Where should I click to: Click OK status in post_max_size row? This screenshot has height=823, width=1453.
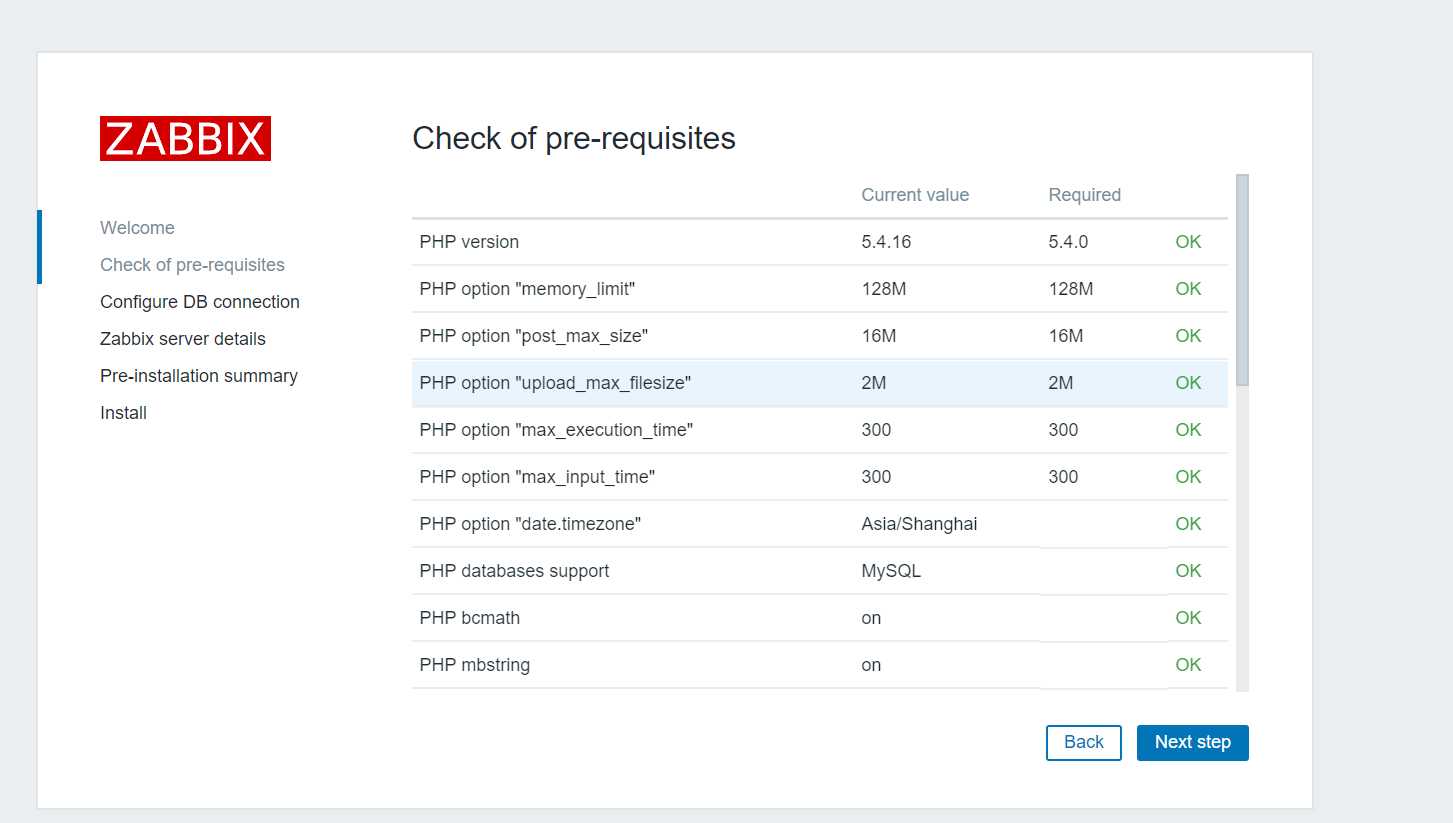point(1188,336)
